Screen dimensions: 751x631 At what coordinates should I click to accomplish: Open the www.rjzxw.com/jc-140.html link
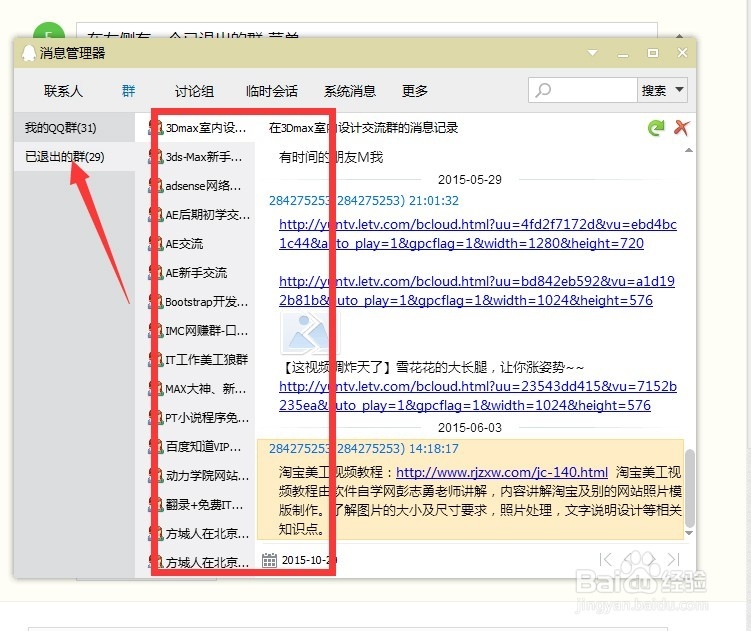(501, 472)
